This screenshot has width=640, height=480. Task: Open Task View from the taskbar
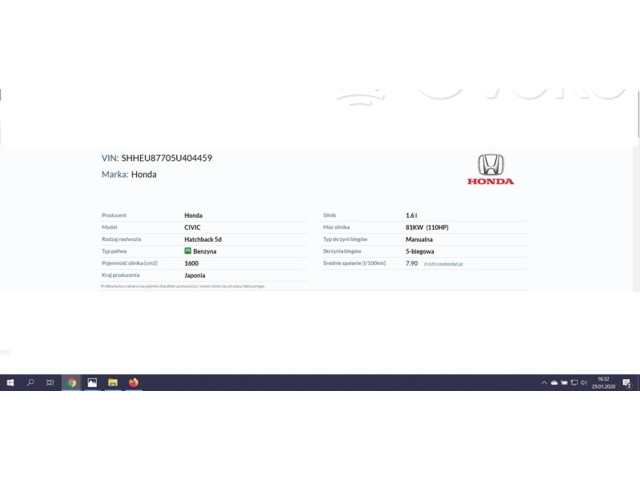pyautogui.click(x=50, y=382)
